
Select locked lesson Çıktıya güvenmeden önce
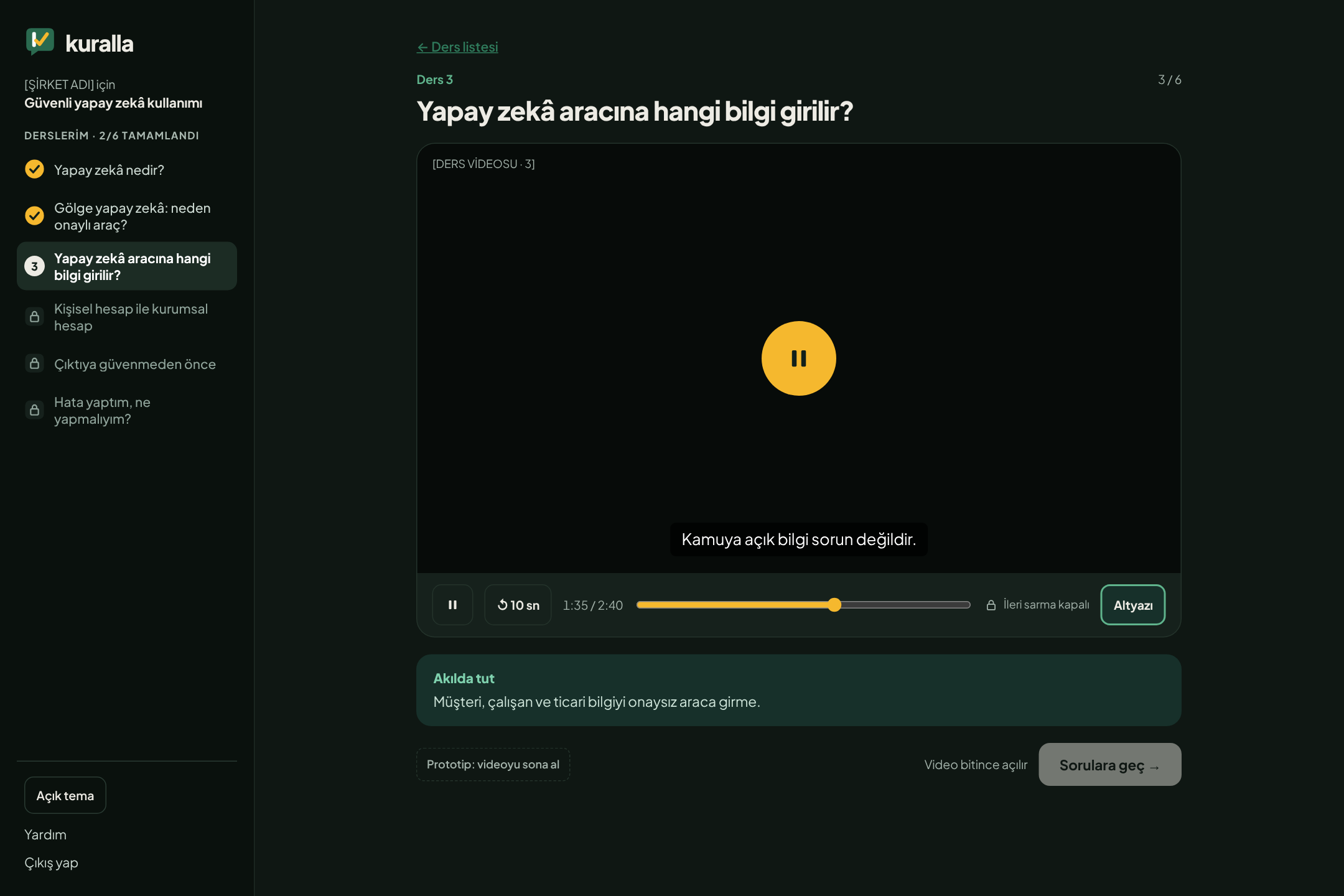pyautogui.click(x=127, y=364)
